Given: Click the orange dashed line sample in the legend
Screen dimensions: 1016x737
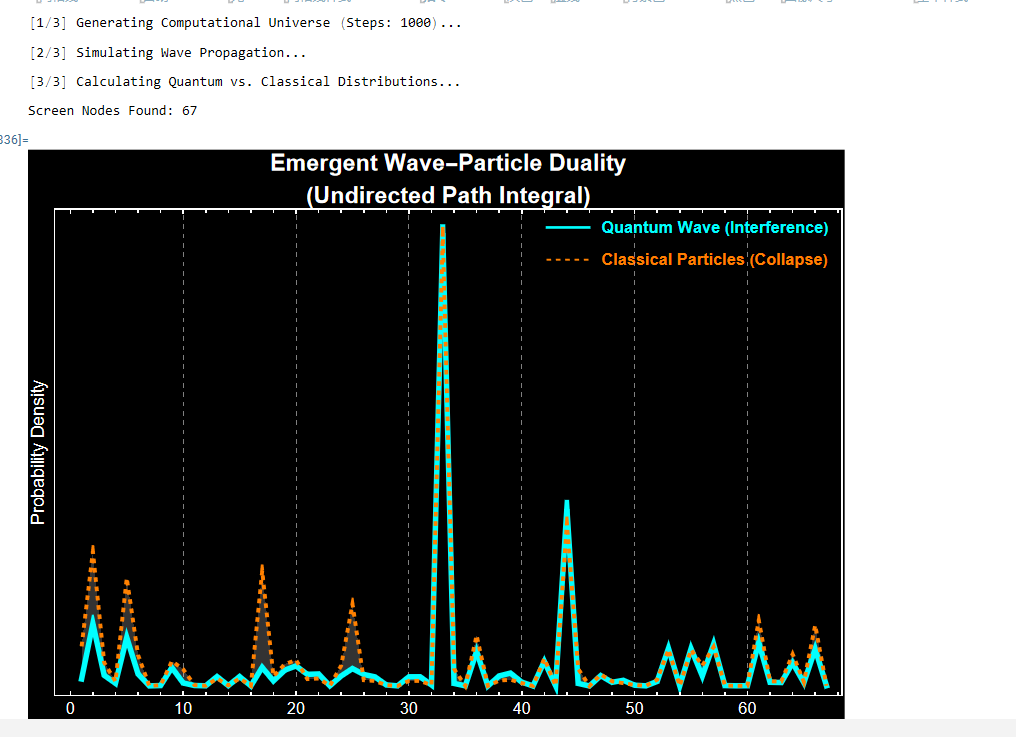Looking at the screenshot, I should [x=568, y=260].
